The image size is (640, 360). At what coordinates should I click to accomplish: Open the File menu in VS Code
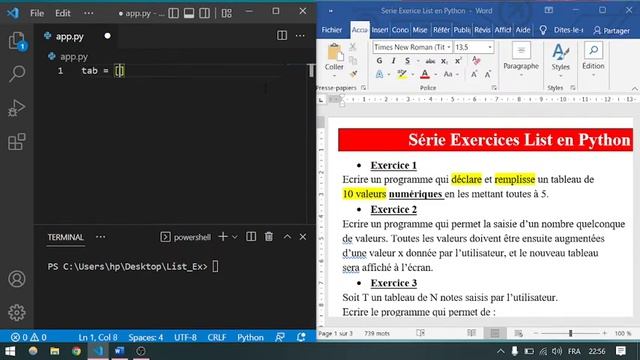[x=37, y=13]
